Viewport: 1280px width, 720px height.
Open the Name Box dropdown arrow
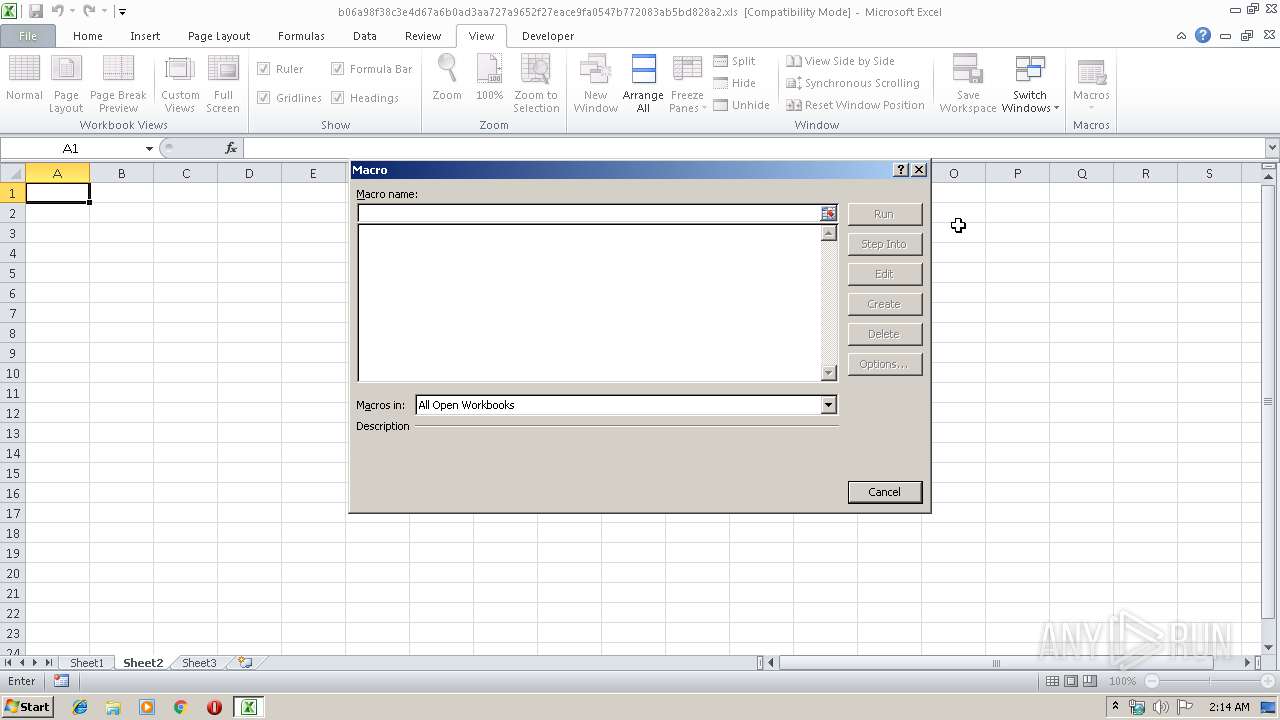coord(149,148)
